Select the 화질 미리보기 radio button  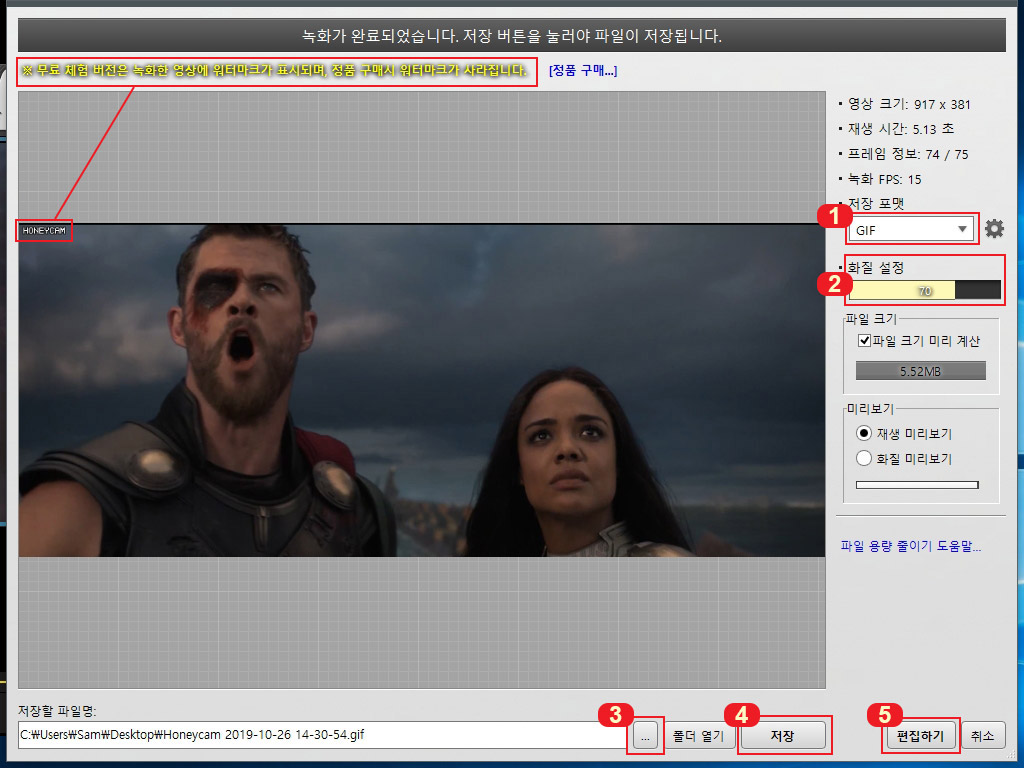coord(863,458)
